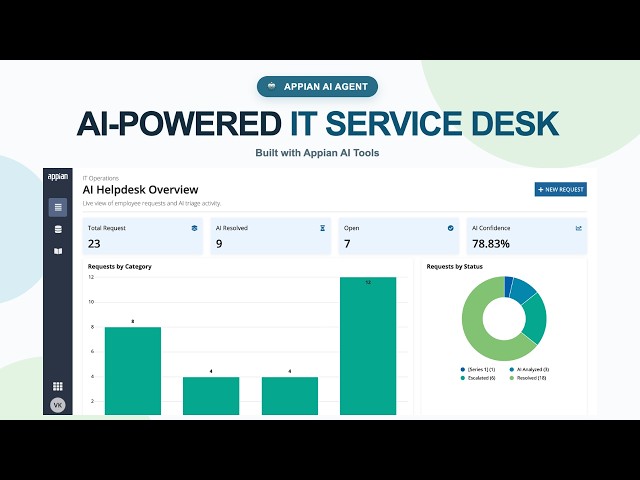This screenshot has height=480, width=640.
Task: Click the Resolved legend entry
Action: pyautogui.click(x=528, y=378)
